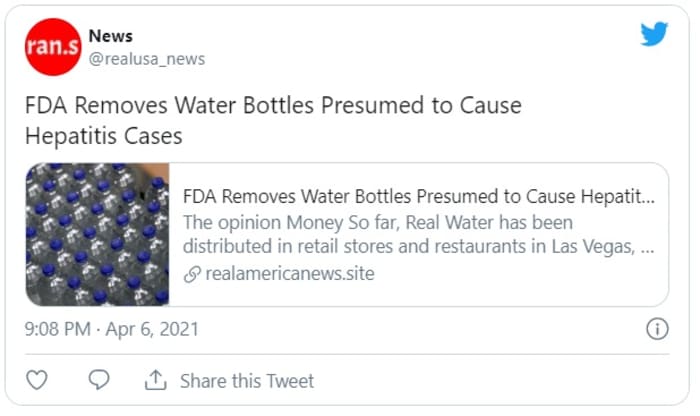Open the water bottles thumbnail image
Screen dimensions: 700x416
(97, 234)
